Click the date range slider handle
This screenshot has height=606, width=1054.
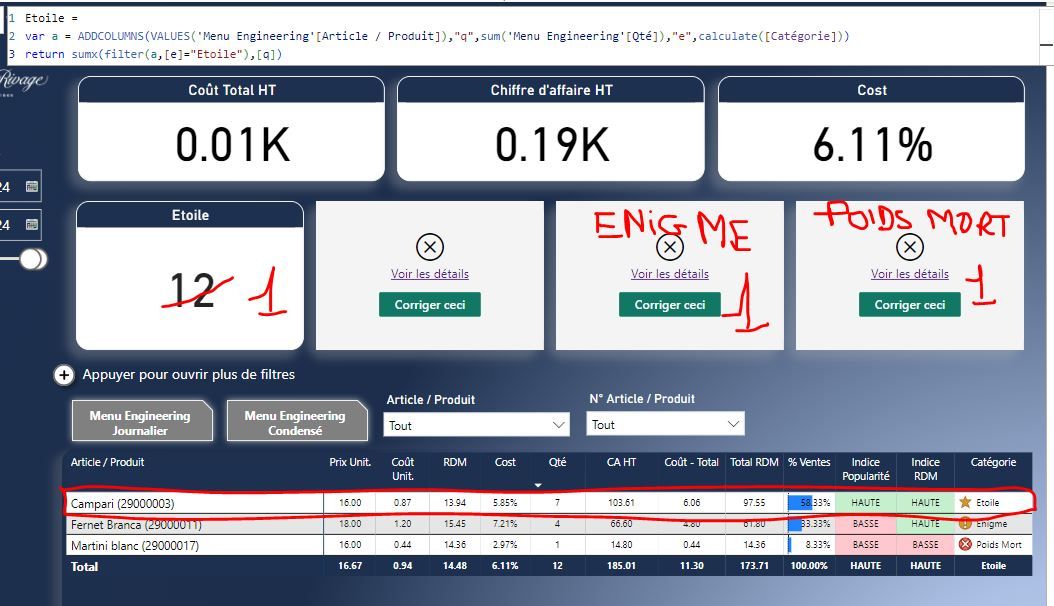(x=33, y=259)
